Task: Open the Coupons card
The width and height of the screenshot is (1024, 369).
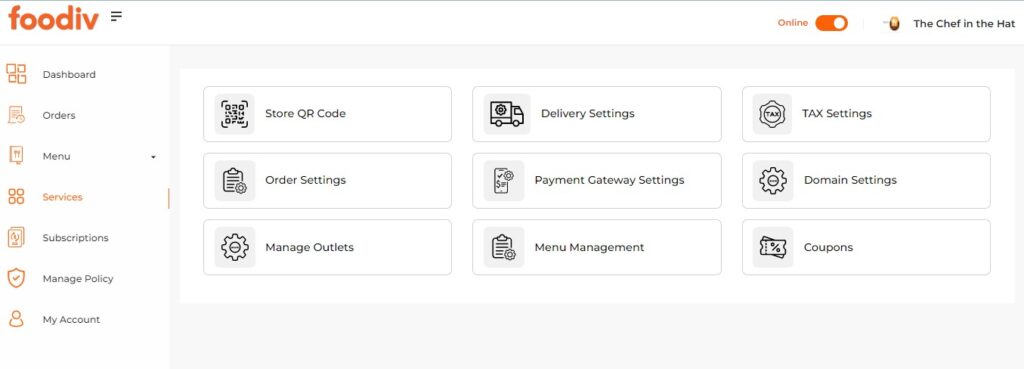Action: click(x=866, y=247)
